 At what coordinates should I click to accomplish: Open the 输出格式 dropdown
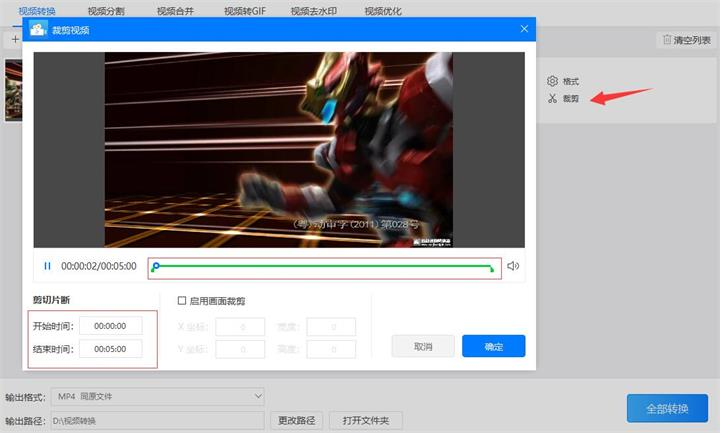(158, 396)
